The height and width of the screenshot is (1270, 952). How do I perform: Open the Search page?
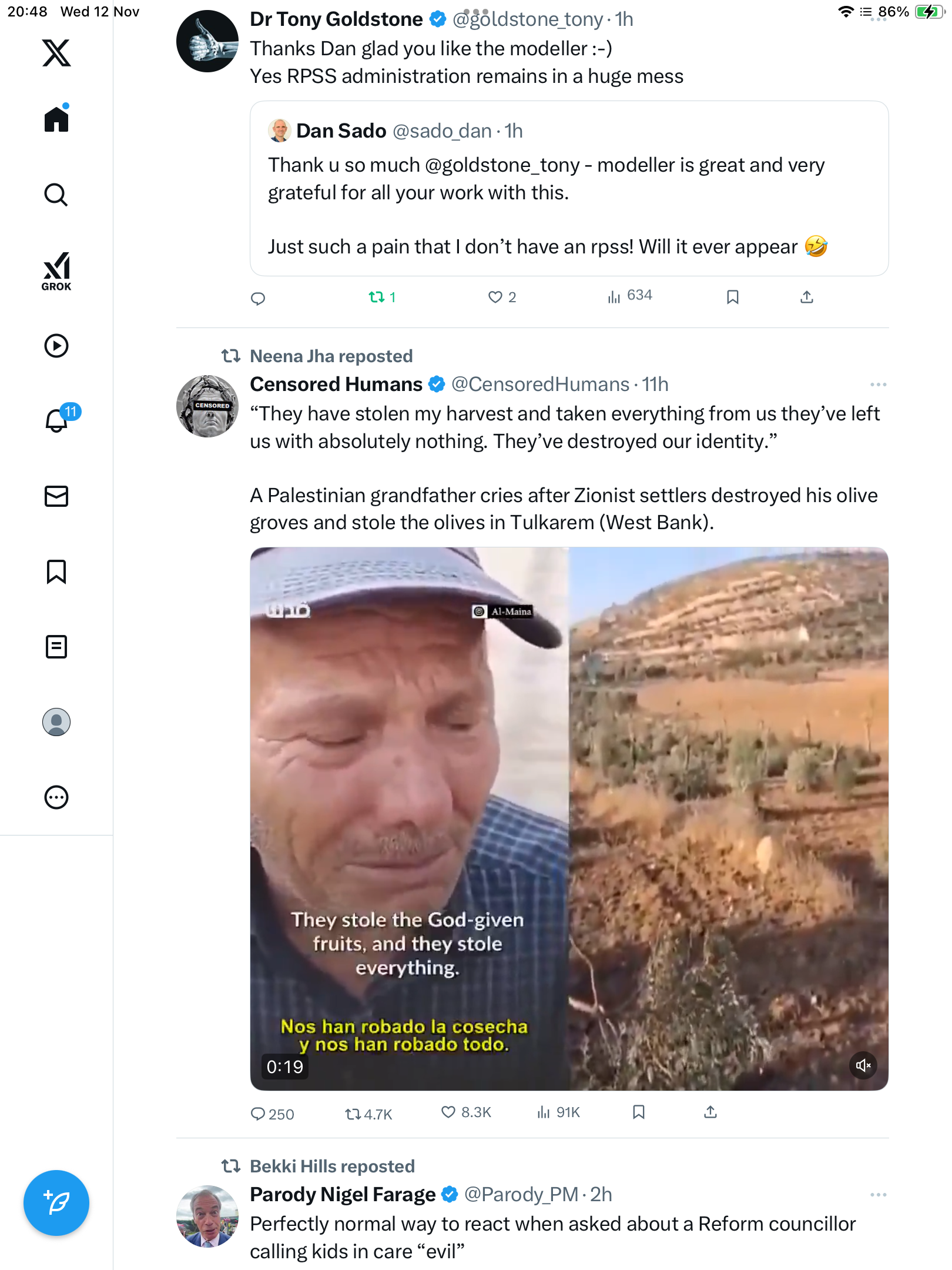pyautogui.click(x=56, y=195)
